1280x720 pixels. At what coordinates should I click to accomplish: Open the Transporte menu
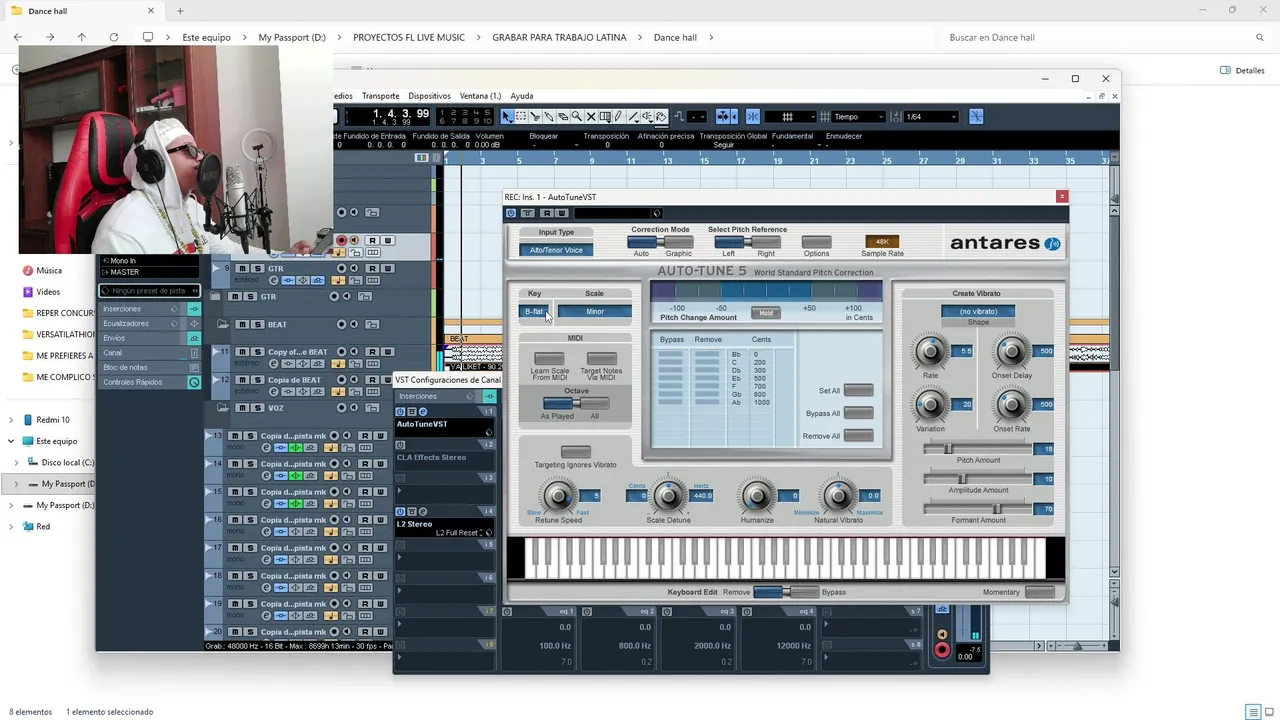click(380, 96)
